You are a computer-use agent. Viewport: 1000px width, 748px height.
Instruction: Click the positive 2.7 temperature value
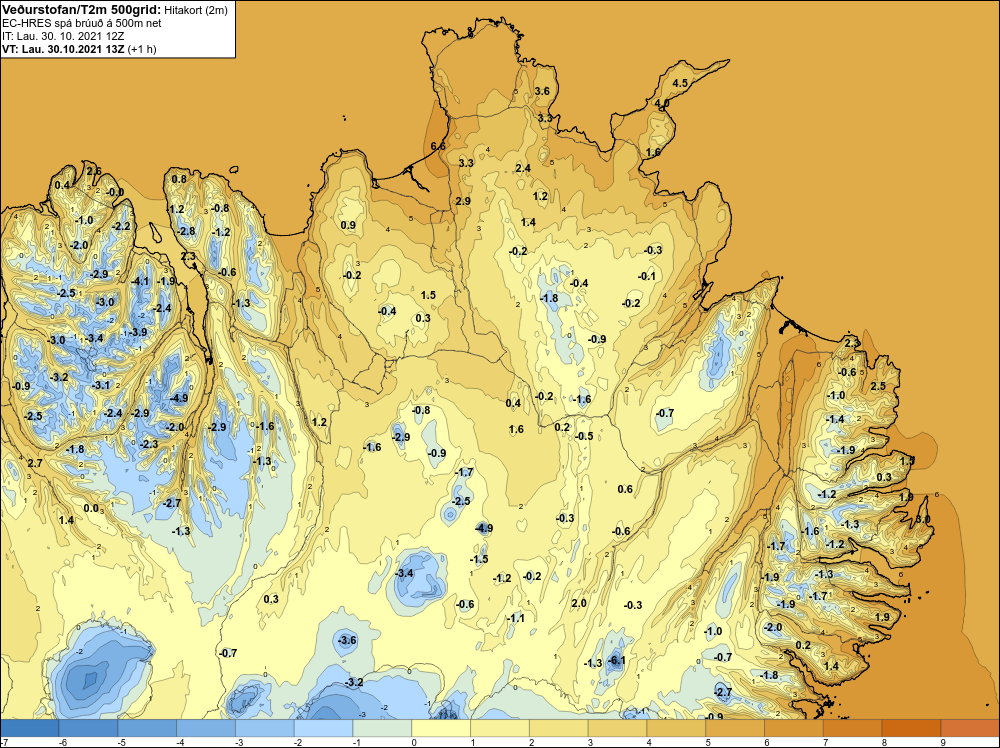point(35,463)
